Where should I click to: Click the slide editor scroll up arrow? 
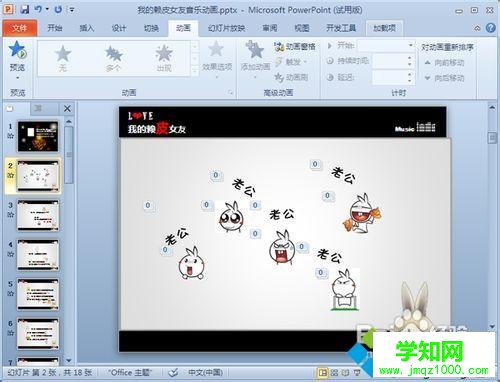(x=492, y=107)
